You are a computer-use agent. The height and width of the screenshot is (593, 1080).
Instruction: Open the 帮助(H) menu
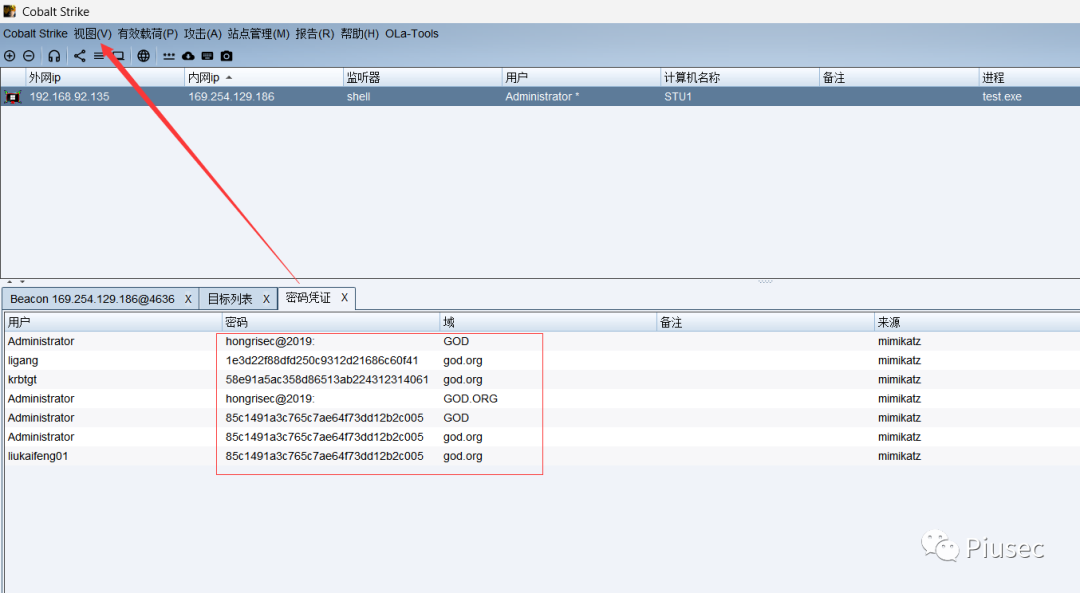[360, 34]
